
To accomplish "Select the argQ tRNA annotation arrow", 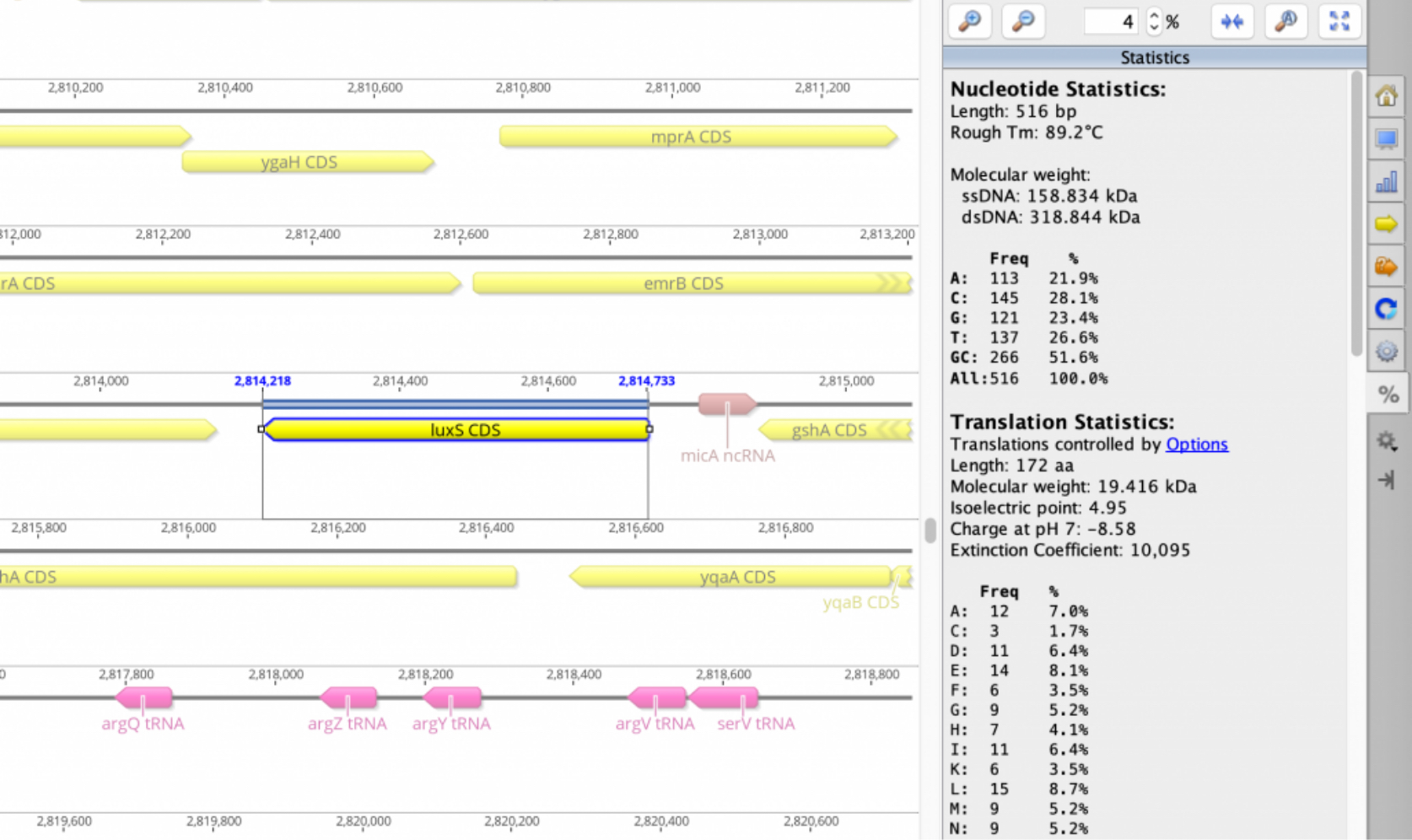I will [143, 697].
